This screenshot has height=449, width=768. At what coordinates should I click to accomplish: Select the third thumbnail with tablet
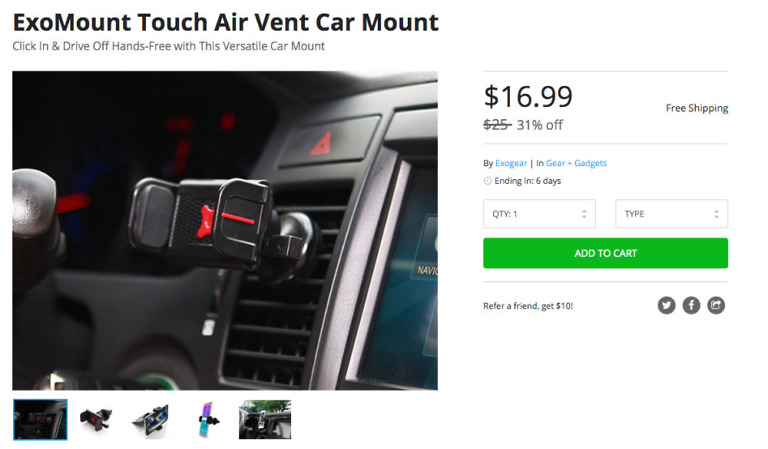coord(152,420)
